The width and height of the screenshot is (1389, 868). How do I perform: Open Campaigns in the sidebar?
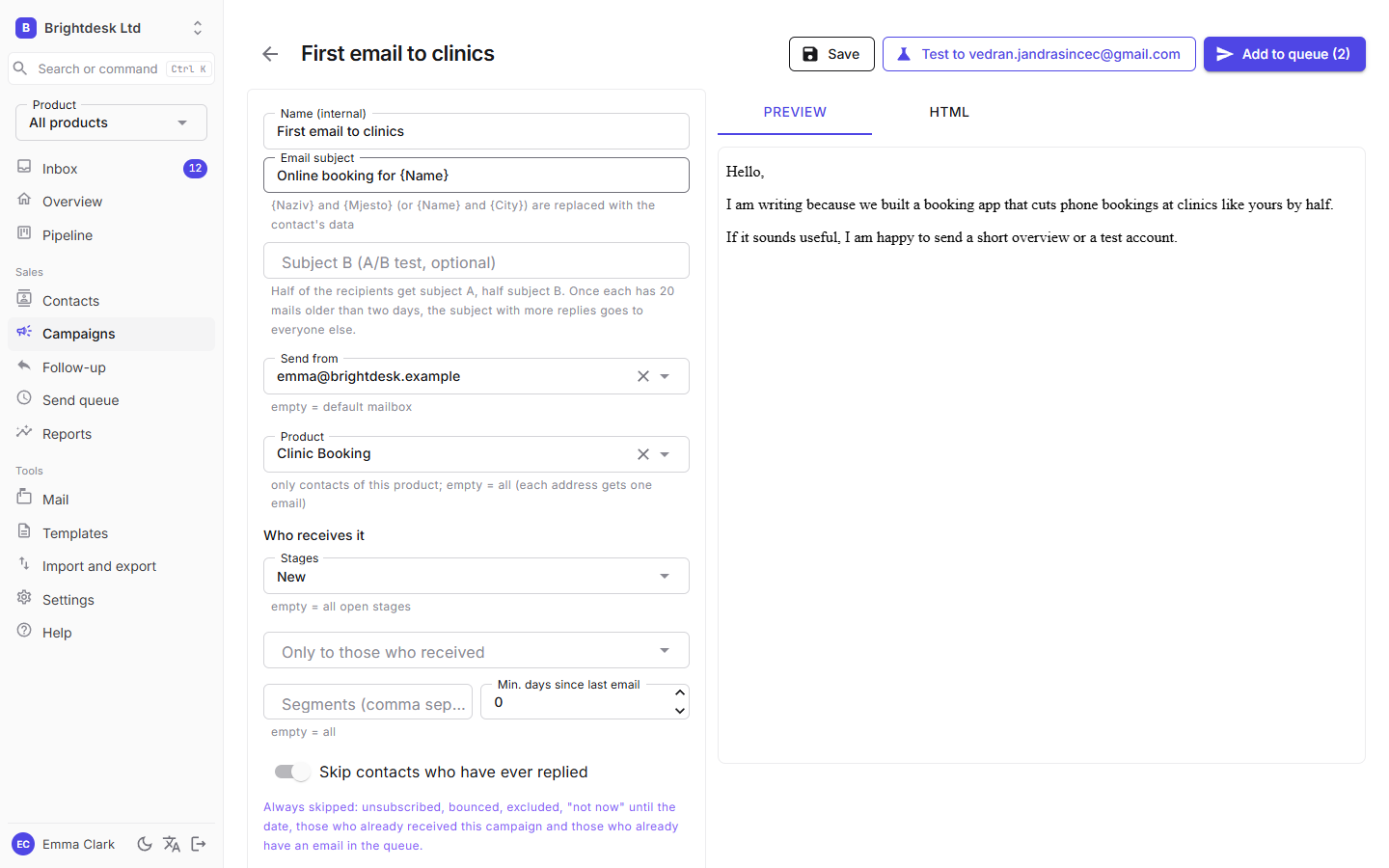click(x=112, y=334)
